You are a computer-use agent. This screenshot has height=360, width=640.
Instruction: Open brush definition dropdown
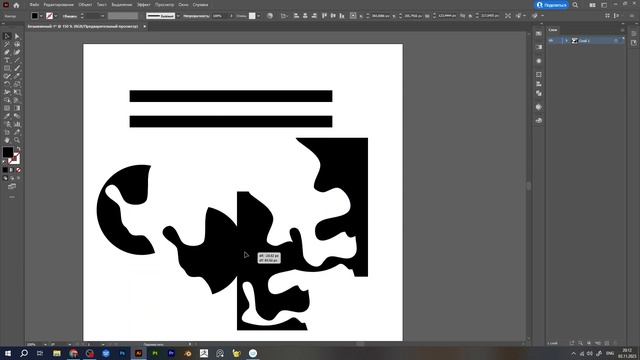click(178, 16)
